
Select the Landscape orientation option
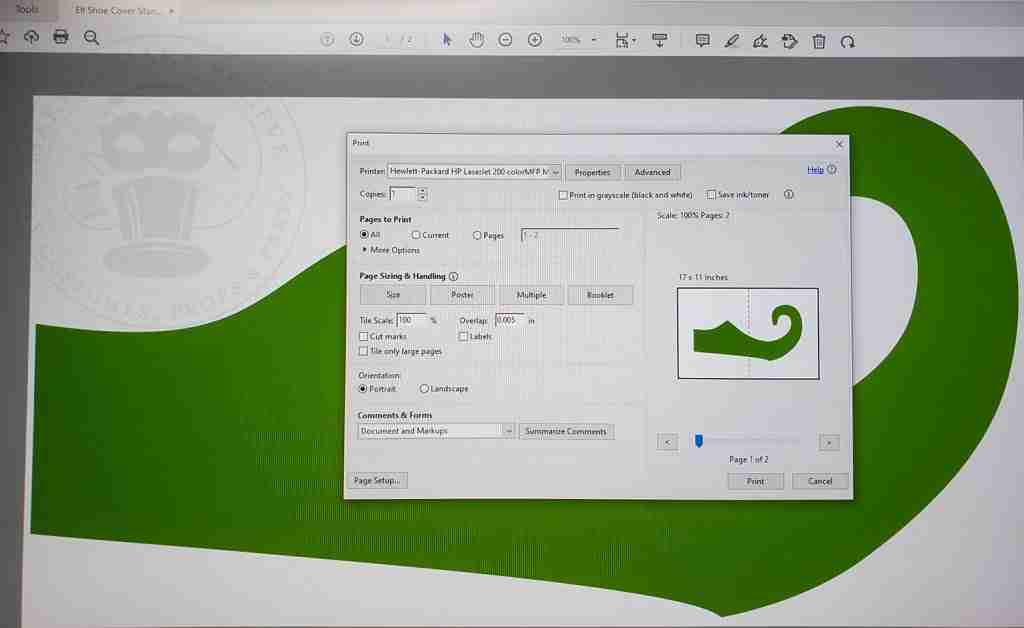[x=425, y=389]
